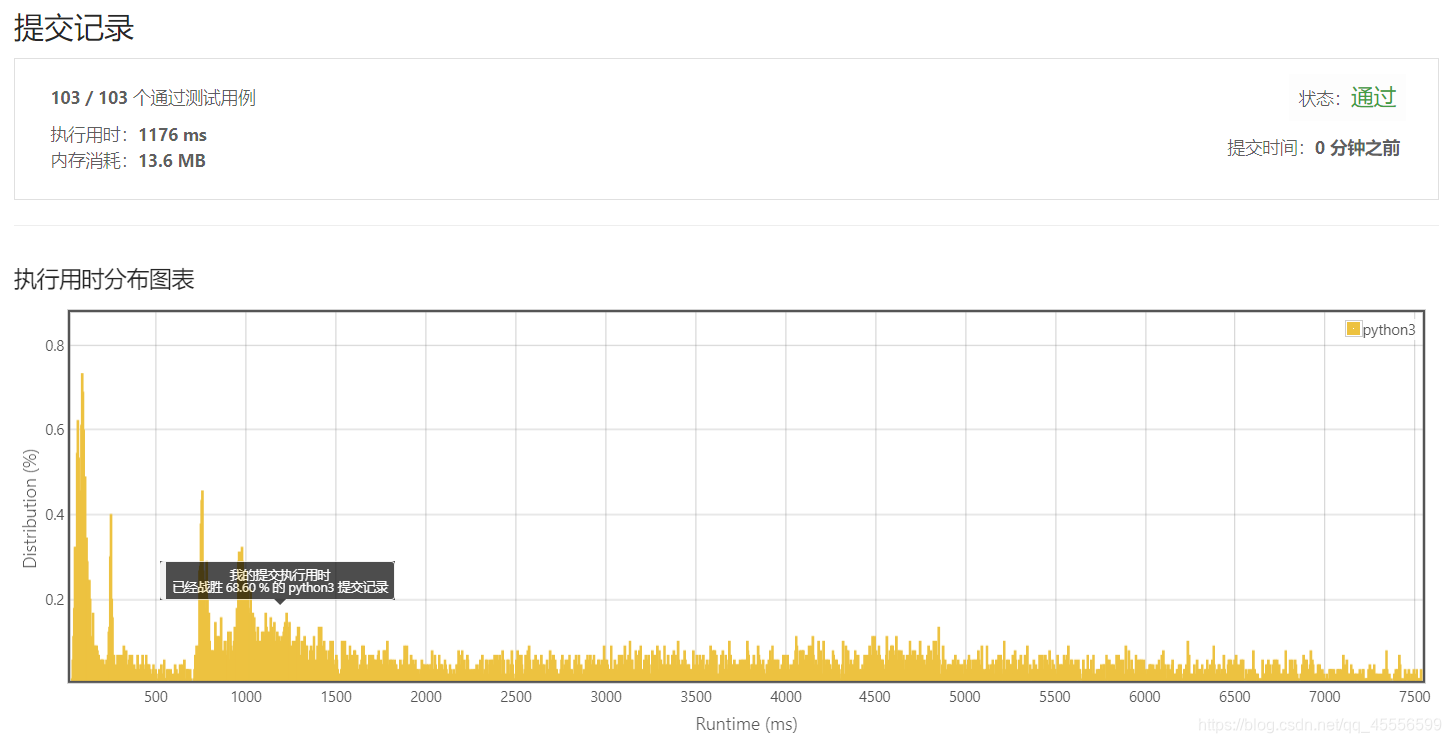This screenshot has height=743, width=1451.
Task: Click the 通过 status link
Action: tap(1373, 97)
